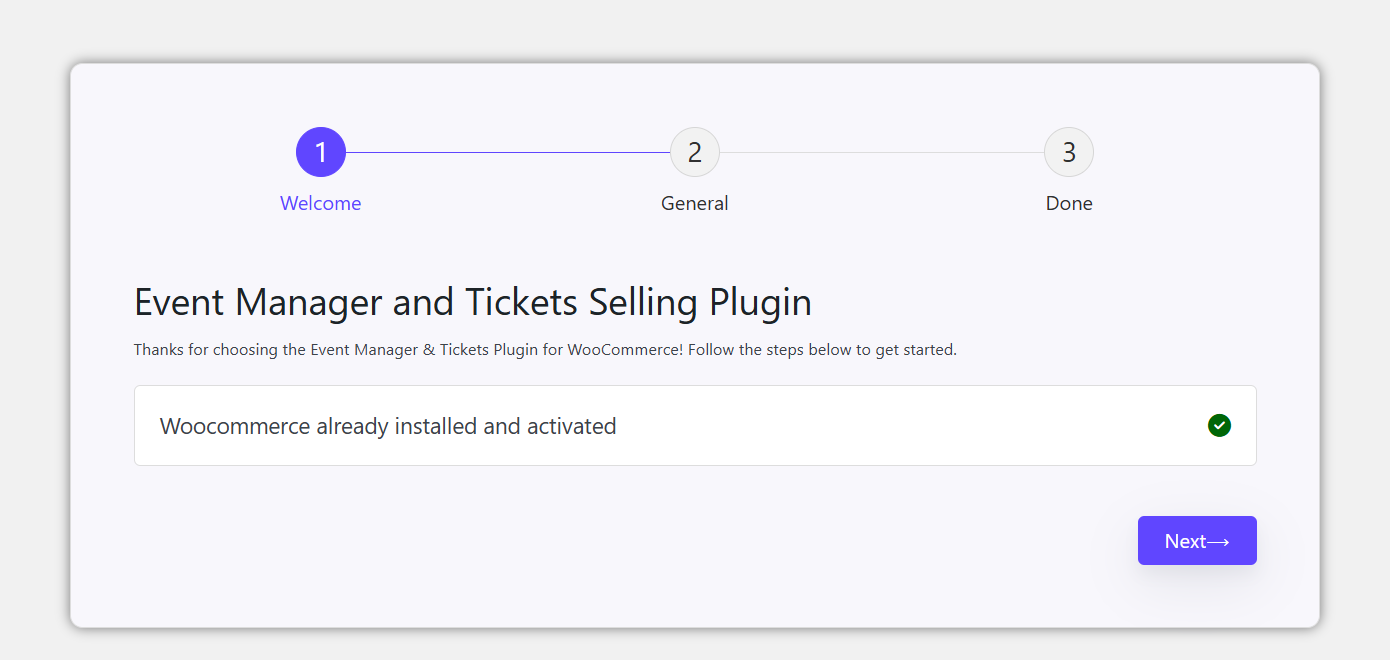This screenshot has width=1390, height=660.
Task: Switch to the General step label
Action: [695, 203]
